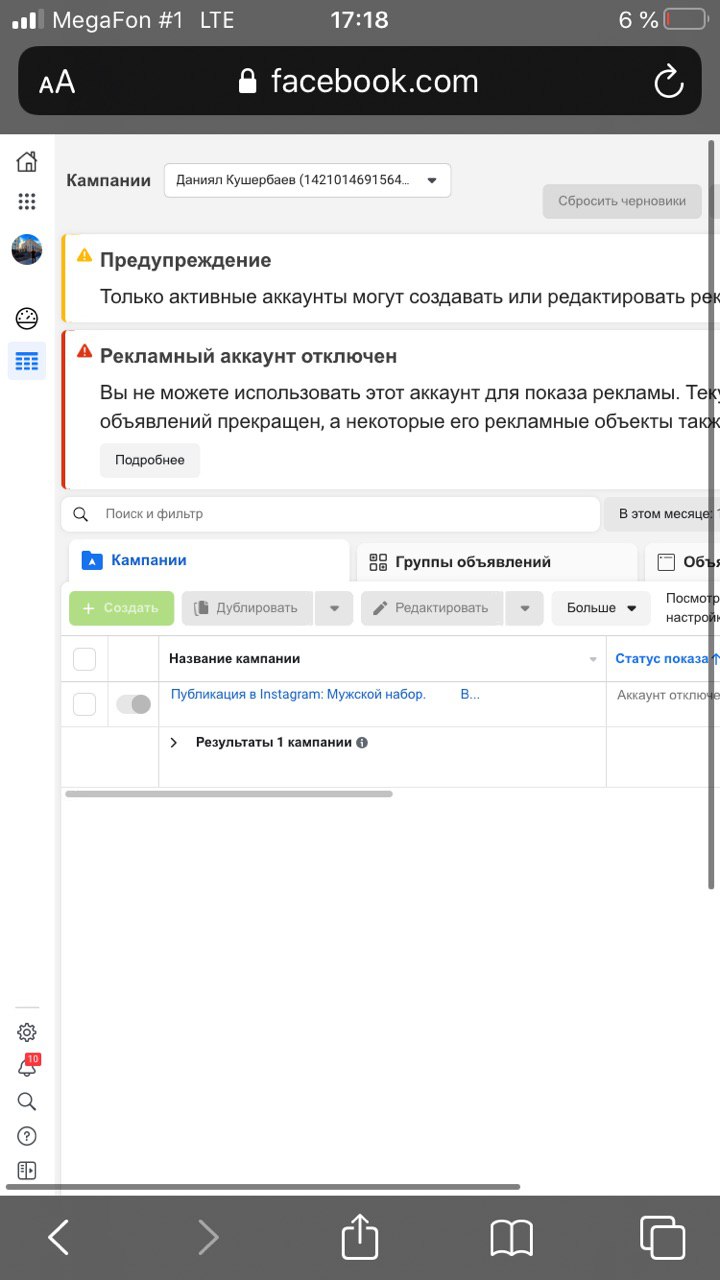Open the account overview gauge icon
This screenshot has height=1280, width=720.
point(27,319)
